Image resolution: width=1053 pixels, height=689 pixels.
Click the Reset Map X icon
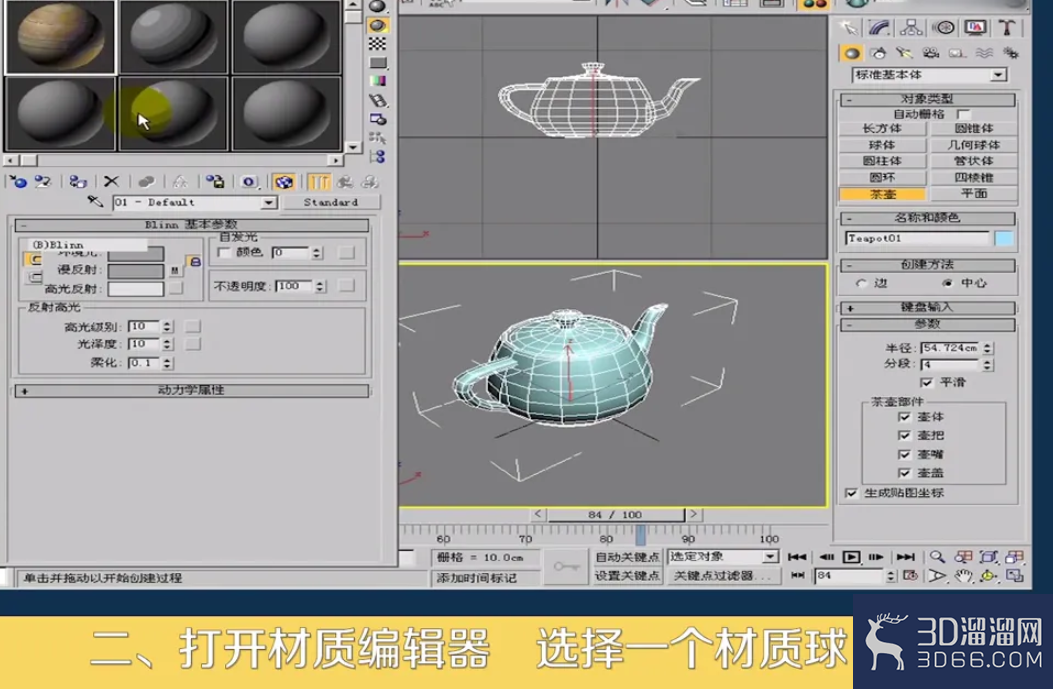pyautogui.click(x=111, y=182)
